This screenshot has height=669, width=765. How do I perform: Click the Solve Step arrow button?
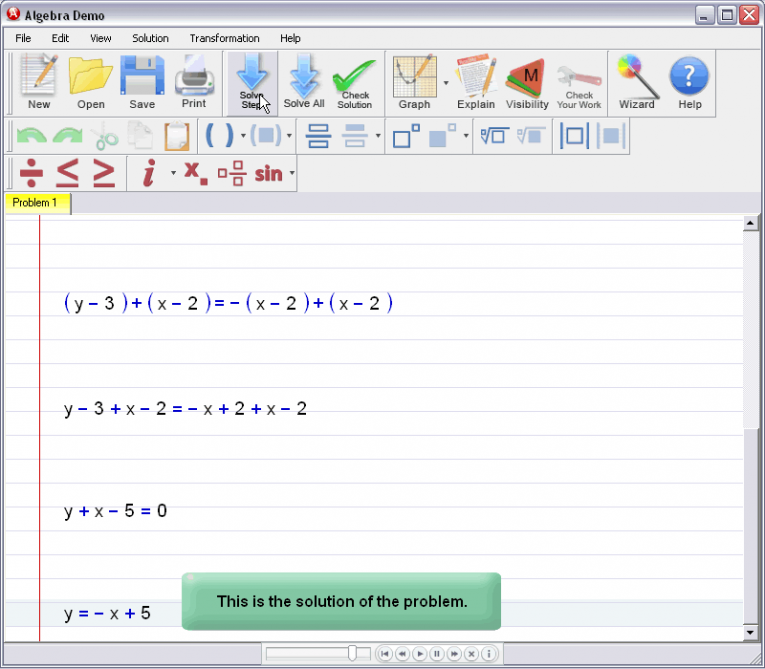point(252,83)
